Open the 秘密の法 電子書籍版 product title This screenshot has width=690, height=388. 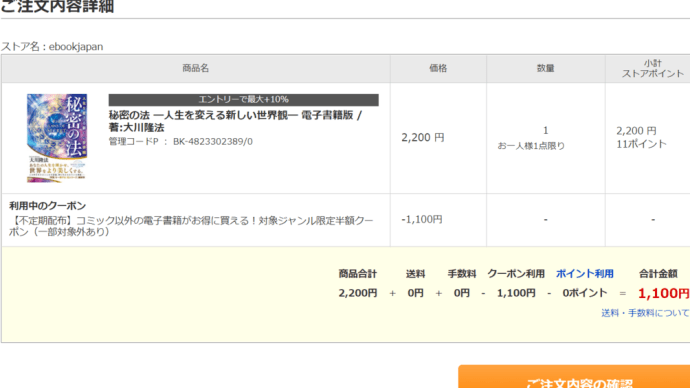235,121
